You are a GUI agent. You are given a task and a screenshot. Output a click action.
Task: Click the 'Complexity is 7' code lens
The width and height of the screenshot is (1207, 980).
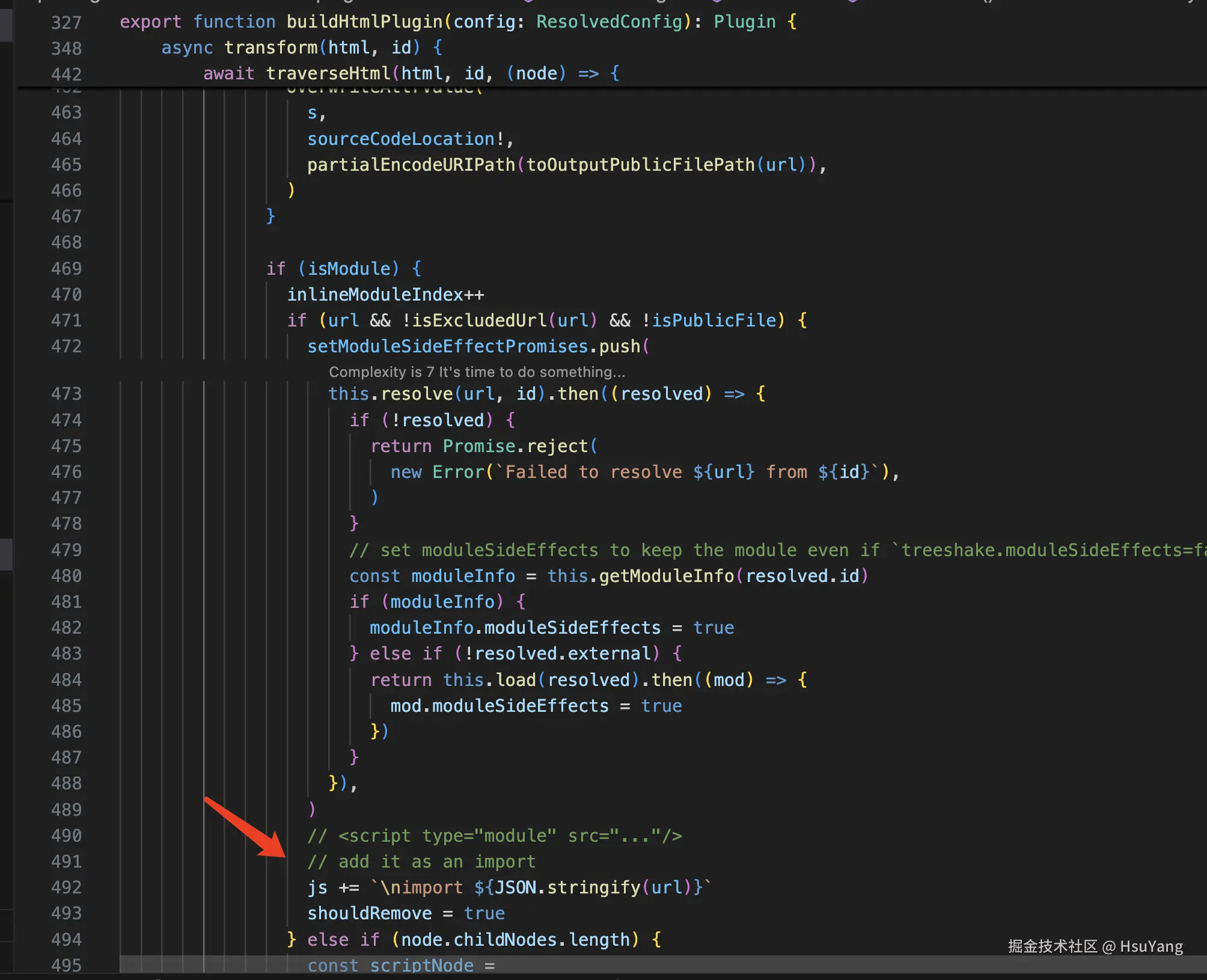pyautogui.click(x=477, y=372)
